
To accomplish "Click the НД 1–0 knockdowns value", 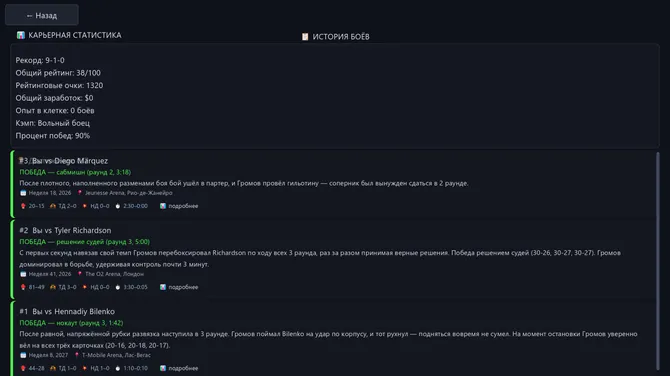I will (100, 368).
